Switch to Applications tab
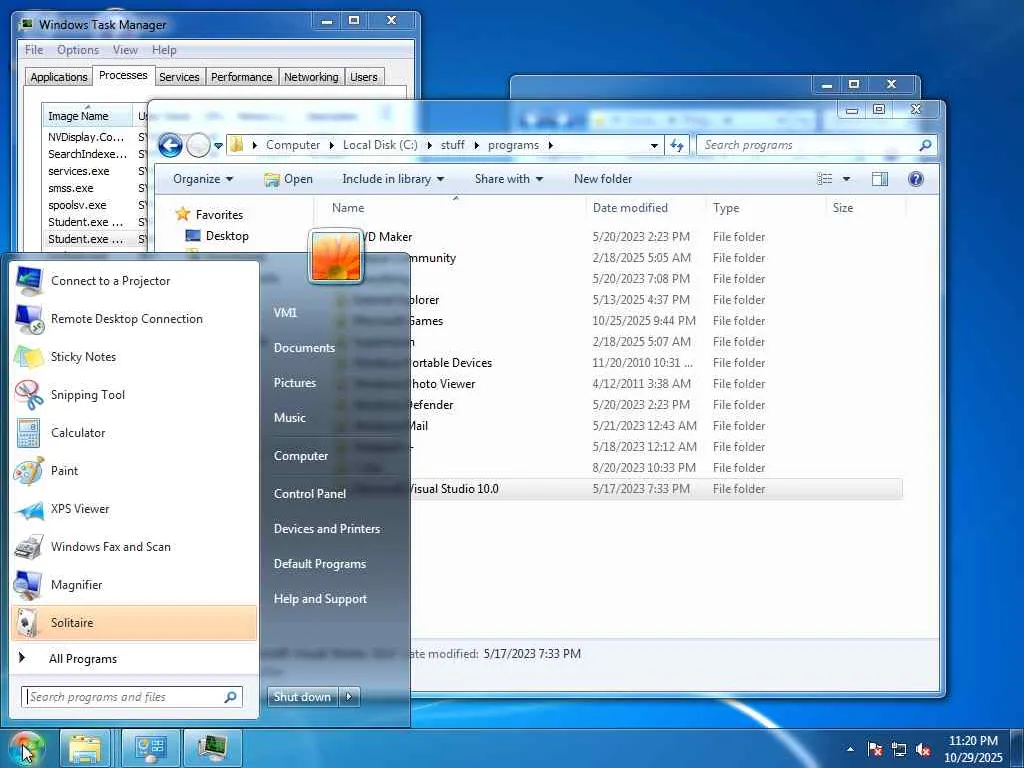 pos(59,77)
